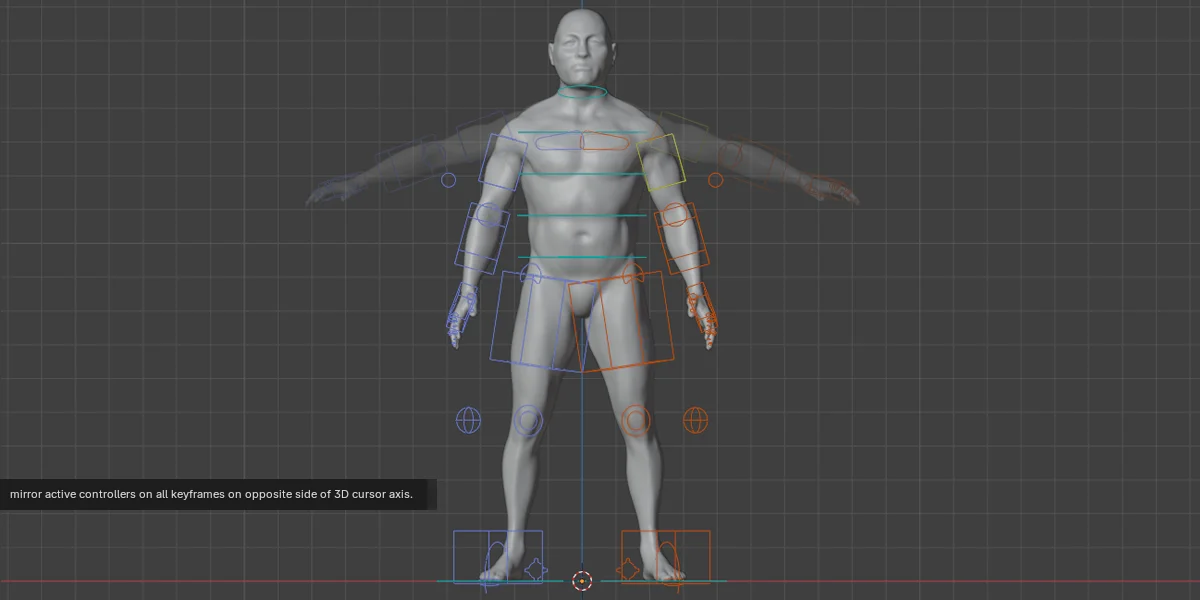Viewport: 1200px width, 600px height.
Task: Click the small orange elbow circle controller
Action: [x=716, y=180]
